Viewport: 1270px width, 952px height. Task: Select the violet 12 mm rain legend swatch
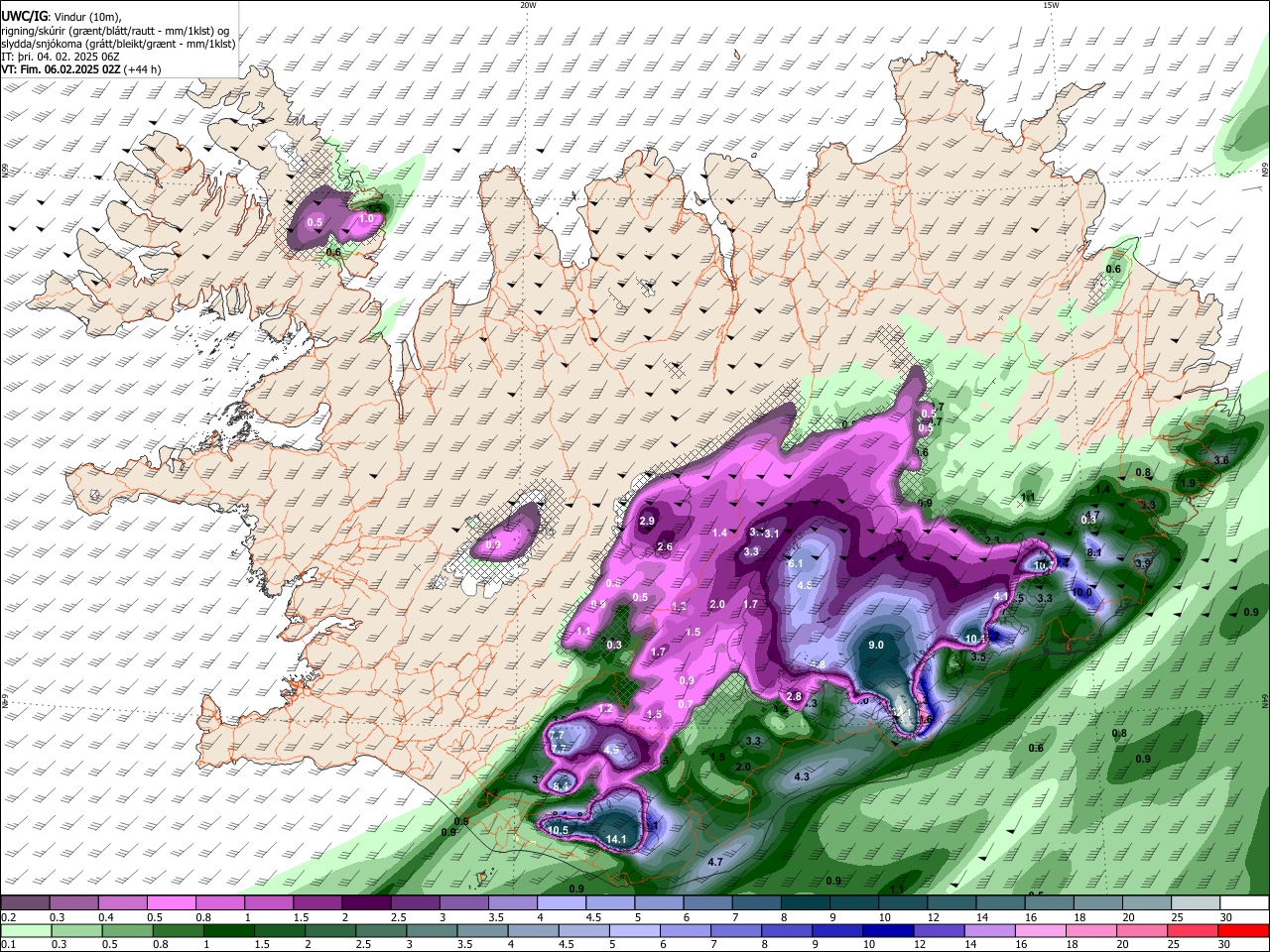(x=937, y=930)
